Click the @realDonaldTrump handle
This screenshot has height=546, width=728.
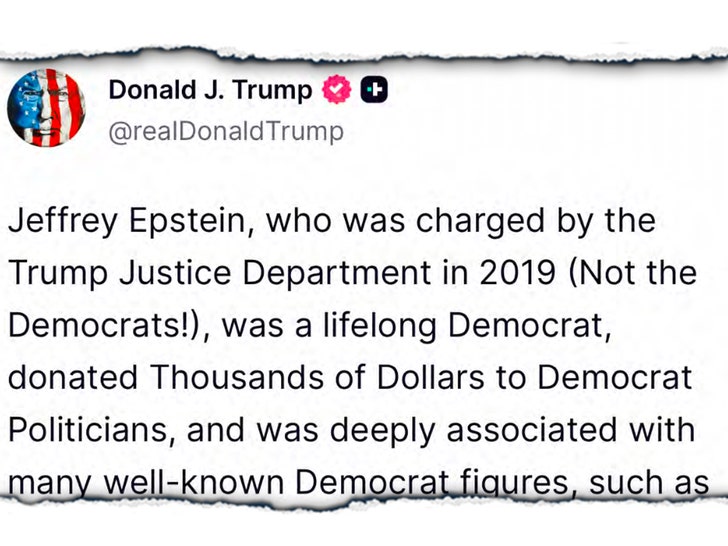click(225, 131)
